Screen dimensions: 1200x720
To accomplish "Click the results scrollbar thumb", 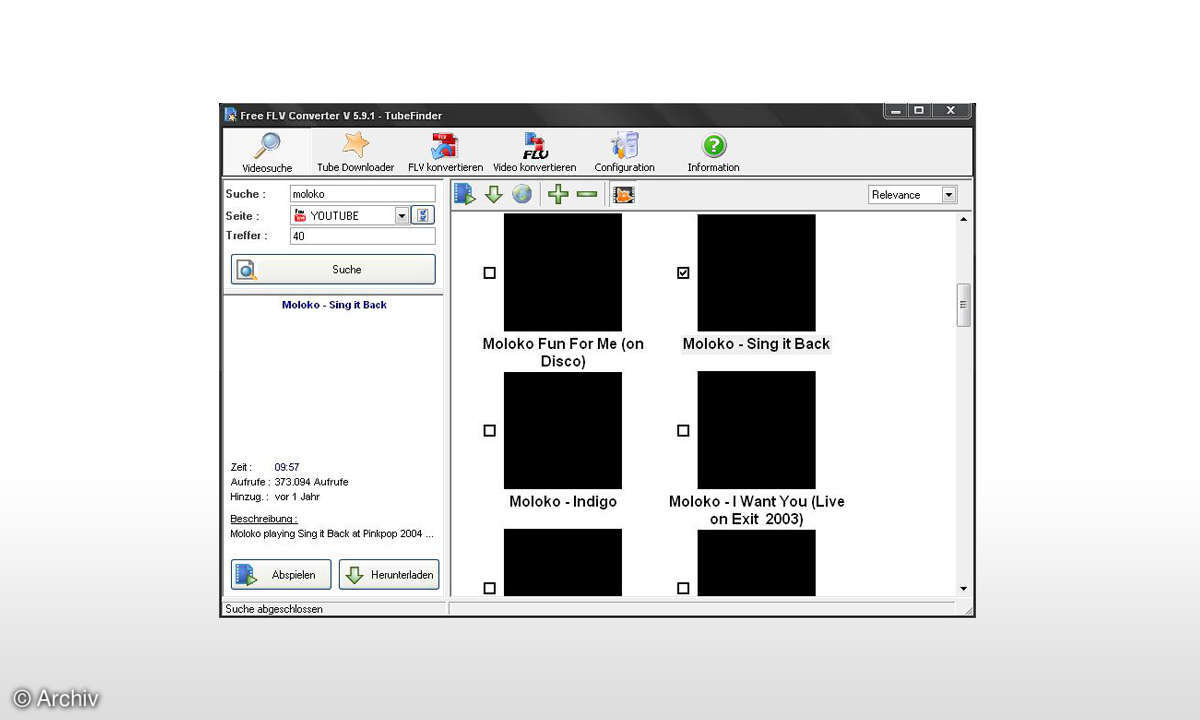I will pyautogui.click(x=964, y=305).
